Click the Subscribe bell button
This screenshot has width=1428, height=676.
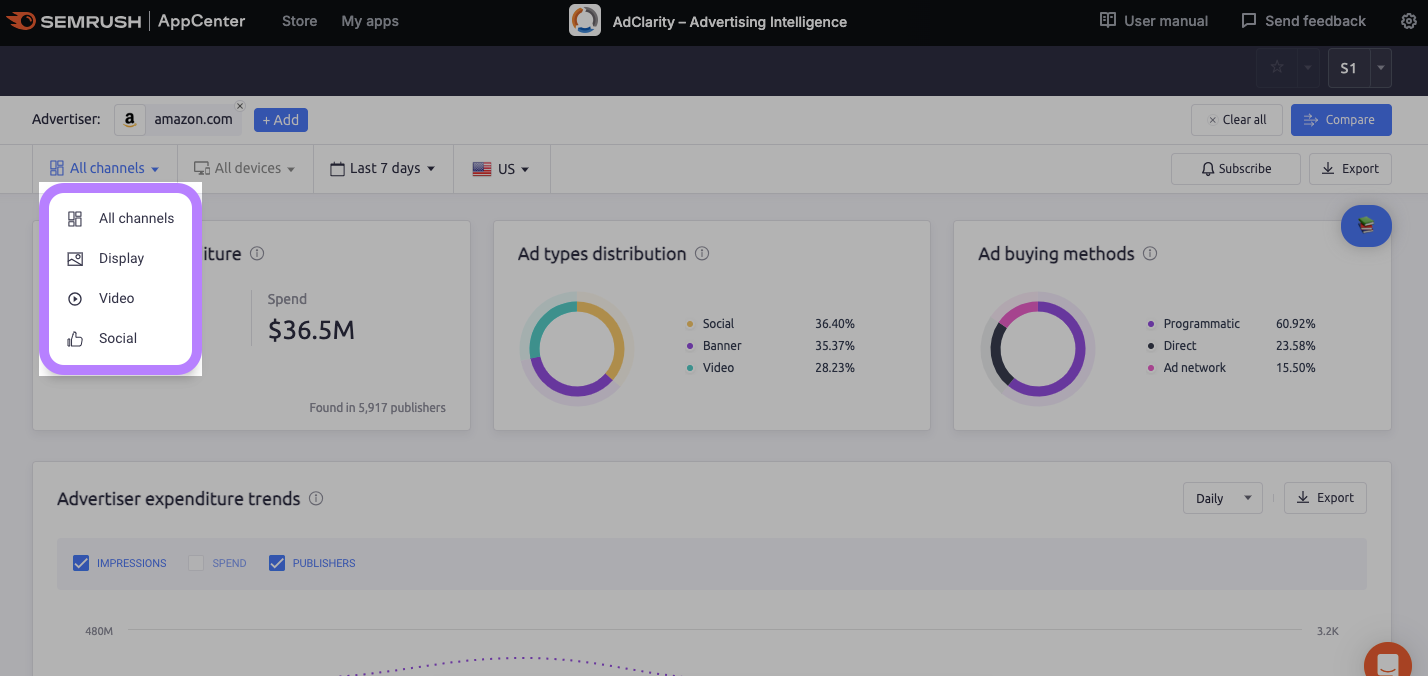1236,169
